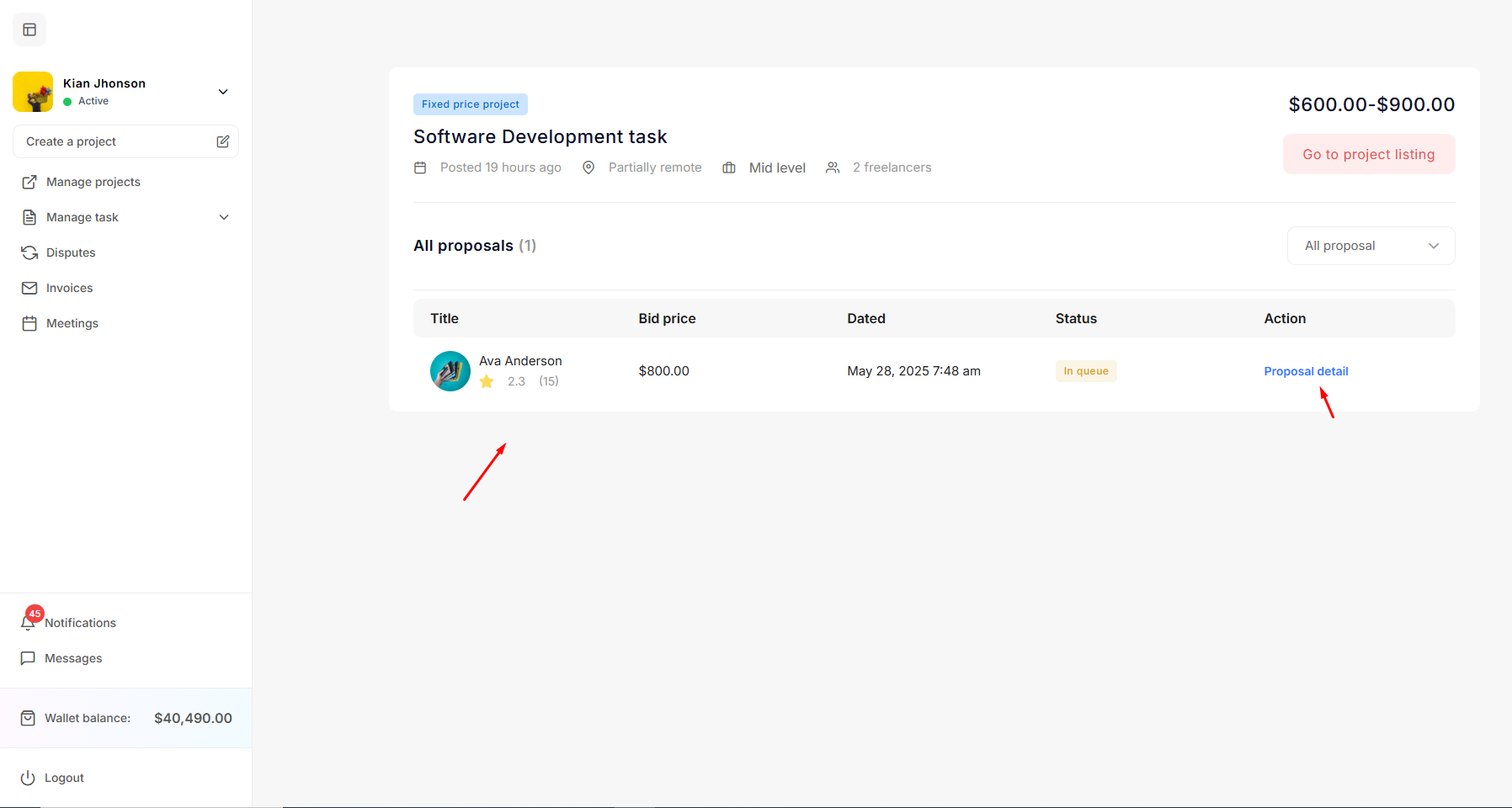The height and width of the screenshot is (808, 1512).
Task: Toggle the sidebar collapse icon
Action: click(29, 30)
